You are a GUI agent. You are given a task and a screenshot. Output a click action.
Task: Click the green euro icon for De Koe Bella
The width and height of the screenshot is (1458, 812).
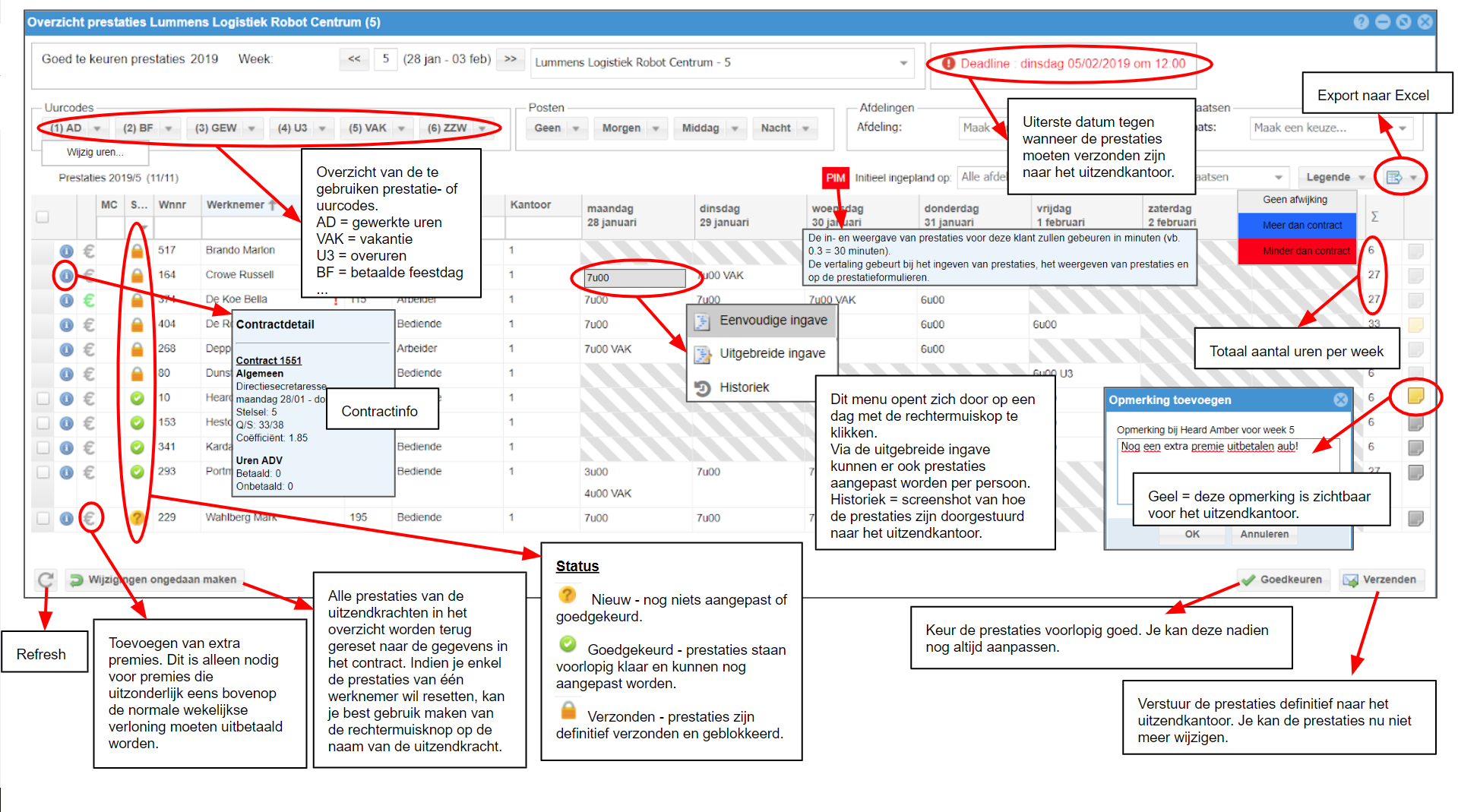89,300
